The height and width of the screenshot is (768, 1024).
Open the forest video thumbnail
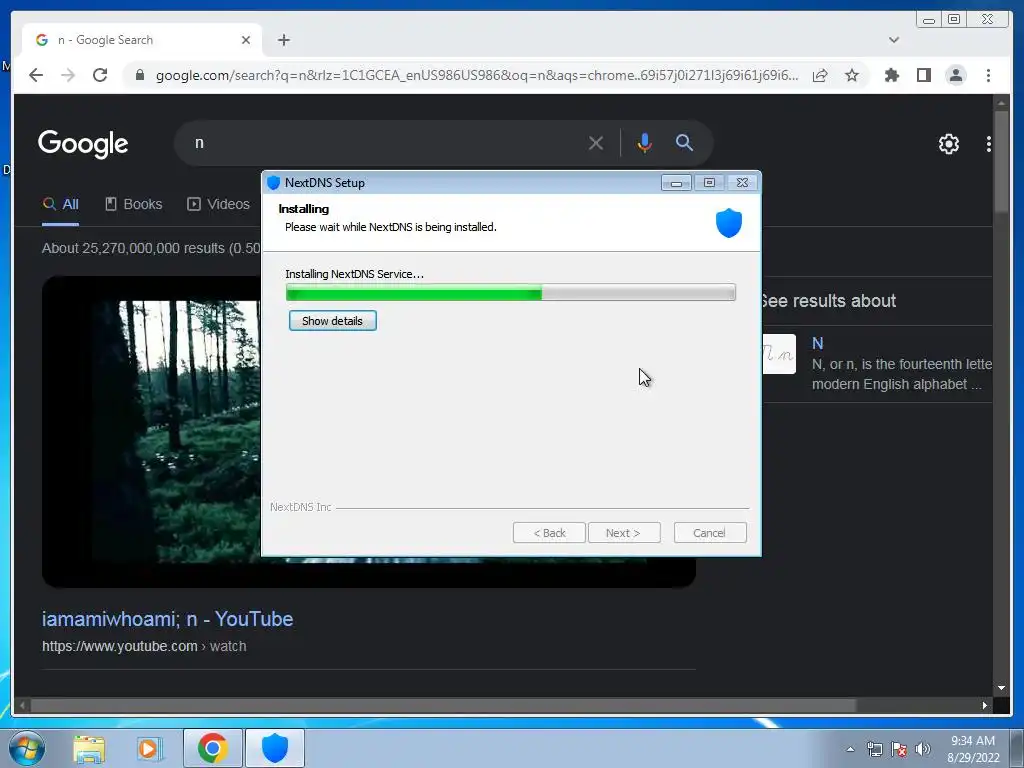[x=152, y=432]
